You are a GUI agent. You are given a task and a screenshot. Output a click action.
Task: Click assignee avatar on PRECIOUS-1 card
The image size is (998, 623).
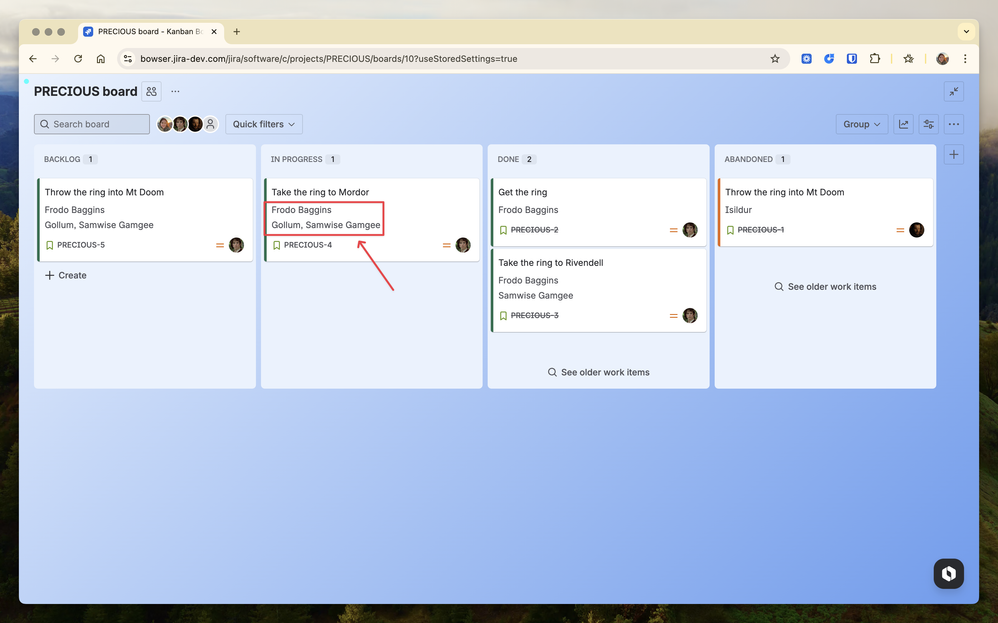[x=917, y=230]
